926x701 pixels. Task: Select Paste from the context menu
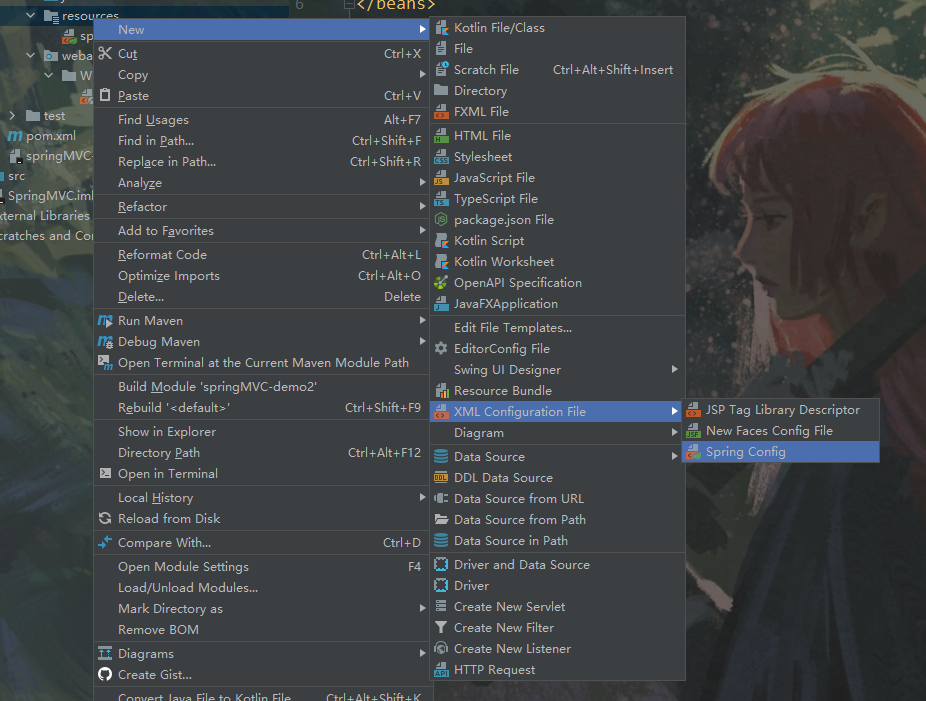click(x=261, y=96)
